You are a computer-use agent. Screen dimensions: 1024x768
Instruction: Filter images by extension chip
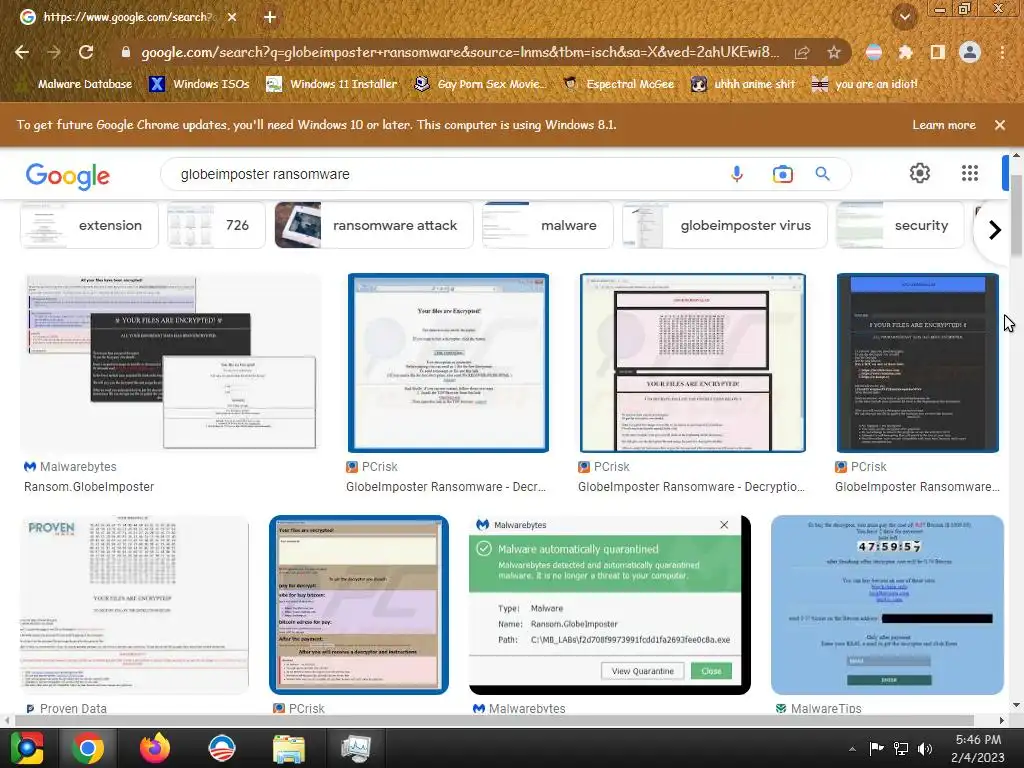[x=89, y=225]
